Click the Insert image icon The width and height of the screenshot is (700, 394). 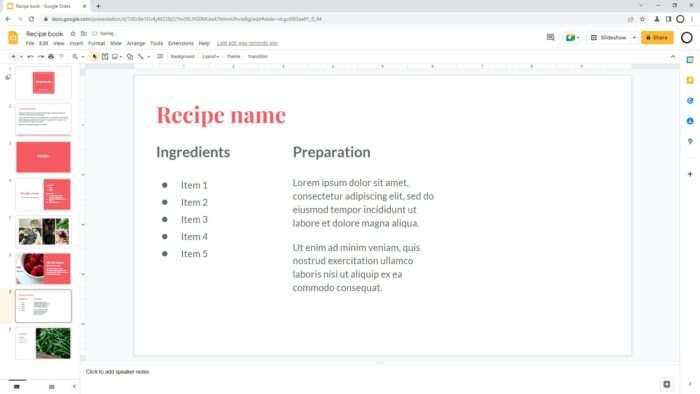click(115, 57)
